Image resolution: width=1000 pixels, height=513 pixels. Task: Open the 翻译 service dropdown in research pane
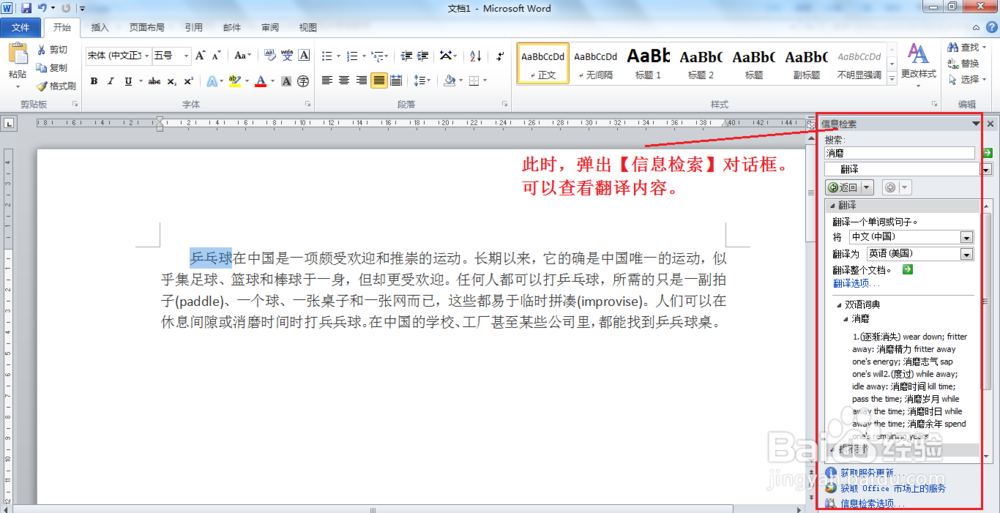[987, 170]
